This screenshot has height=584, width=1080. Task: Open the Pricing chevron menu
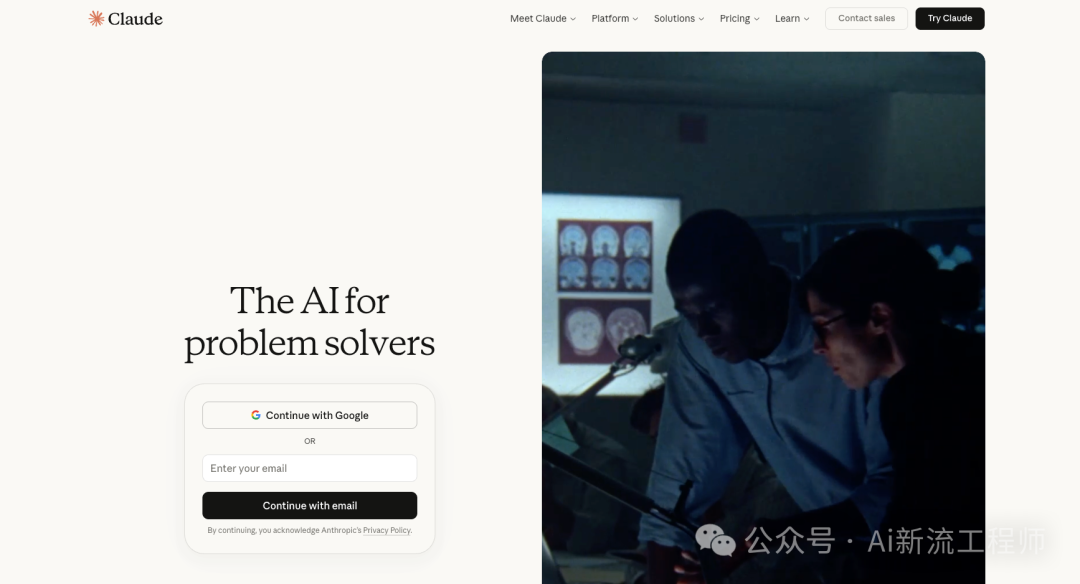(756, 19)
